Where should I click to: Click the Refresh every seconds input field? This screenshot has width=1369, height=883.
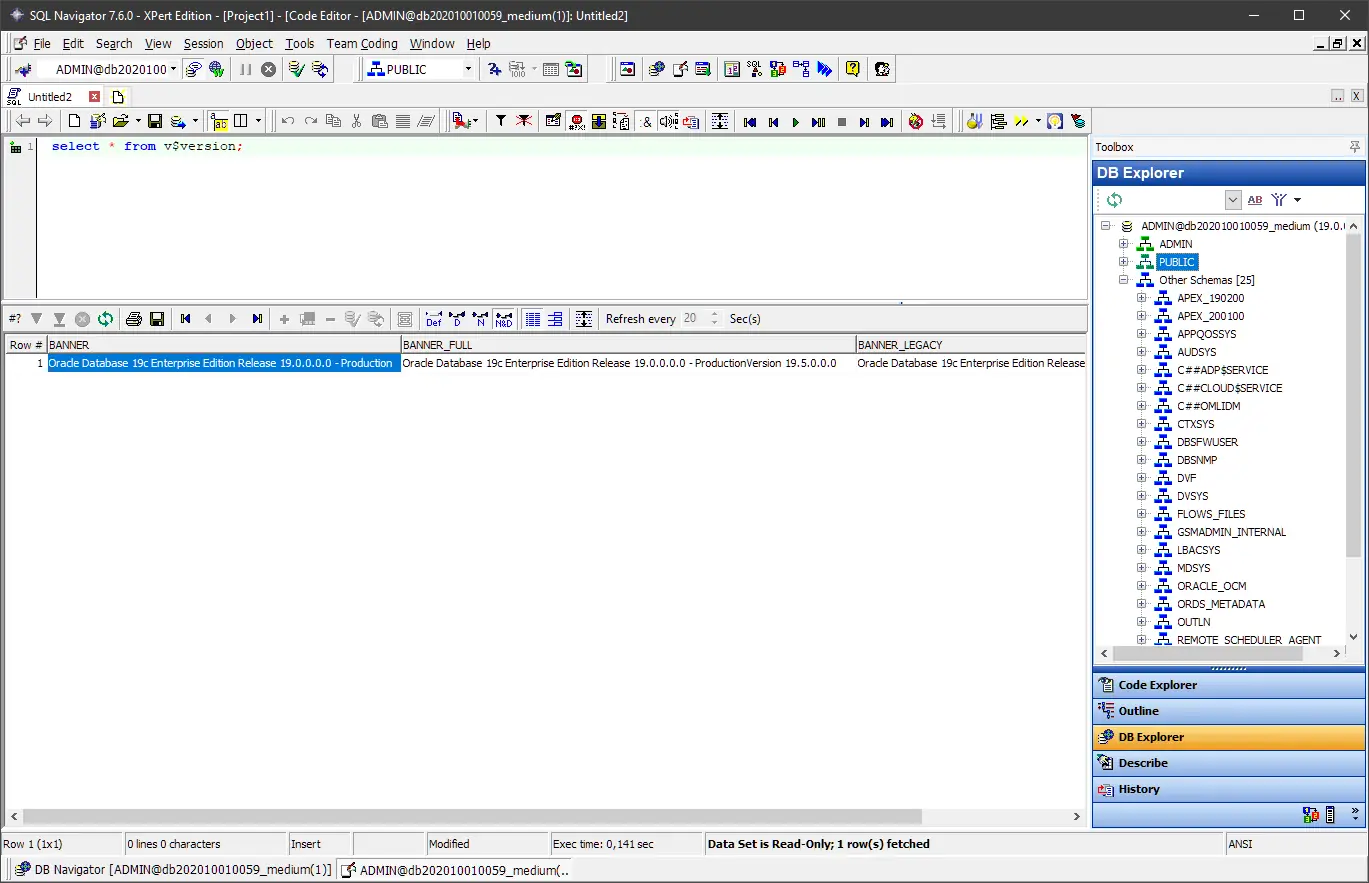(x=693, y=319)
